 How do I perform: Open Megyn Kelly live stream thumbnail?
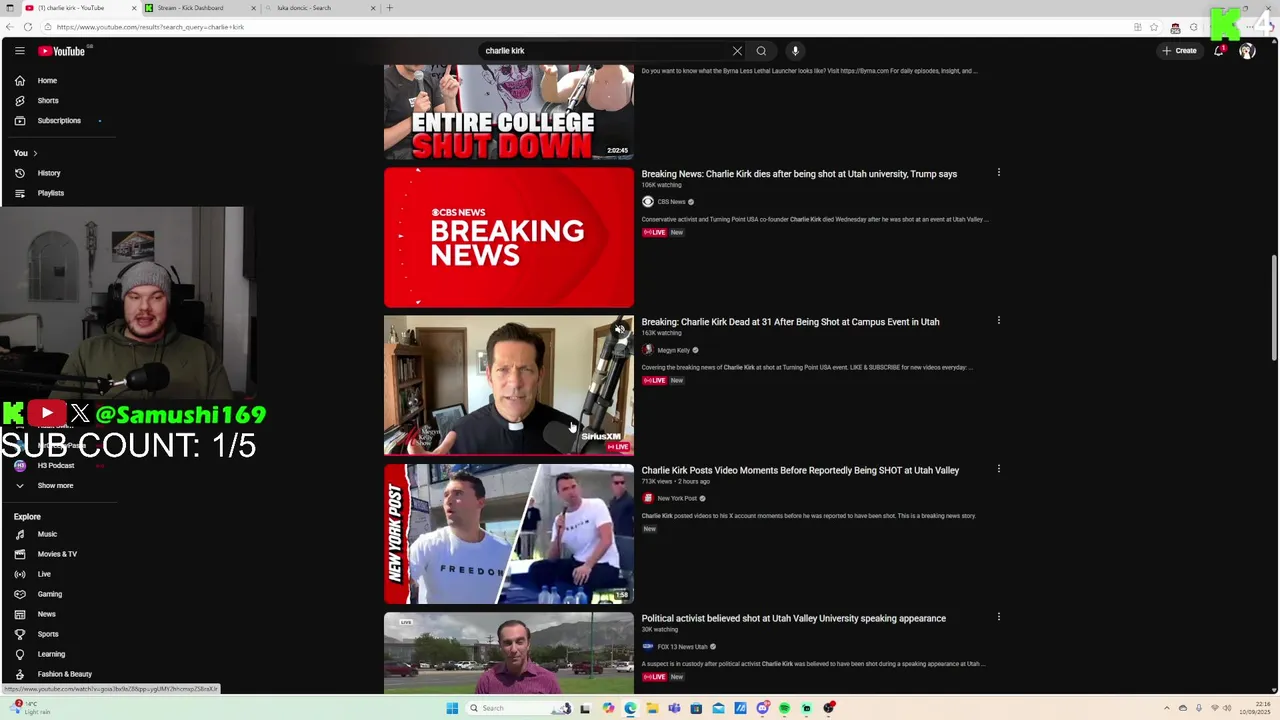[508, 386]
